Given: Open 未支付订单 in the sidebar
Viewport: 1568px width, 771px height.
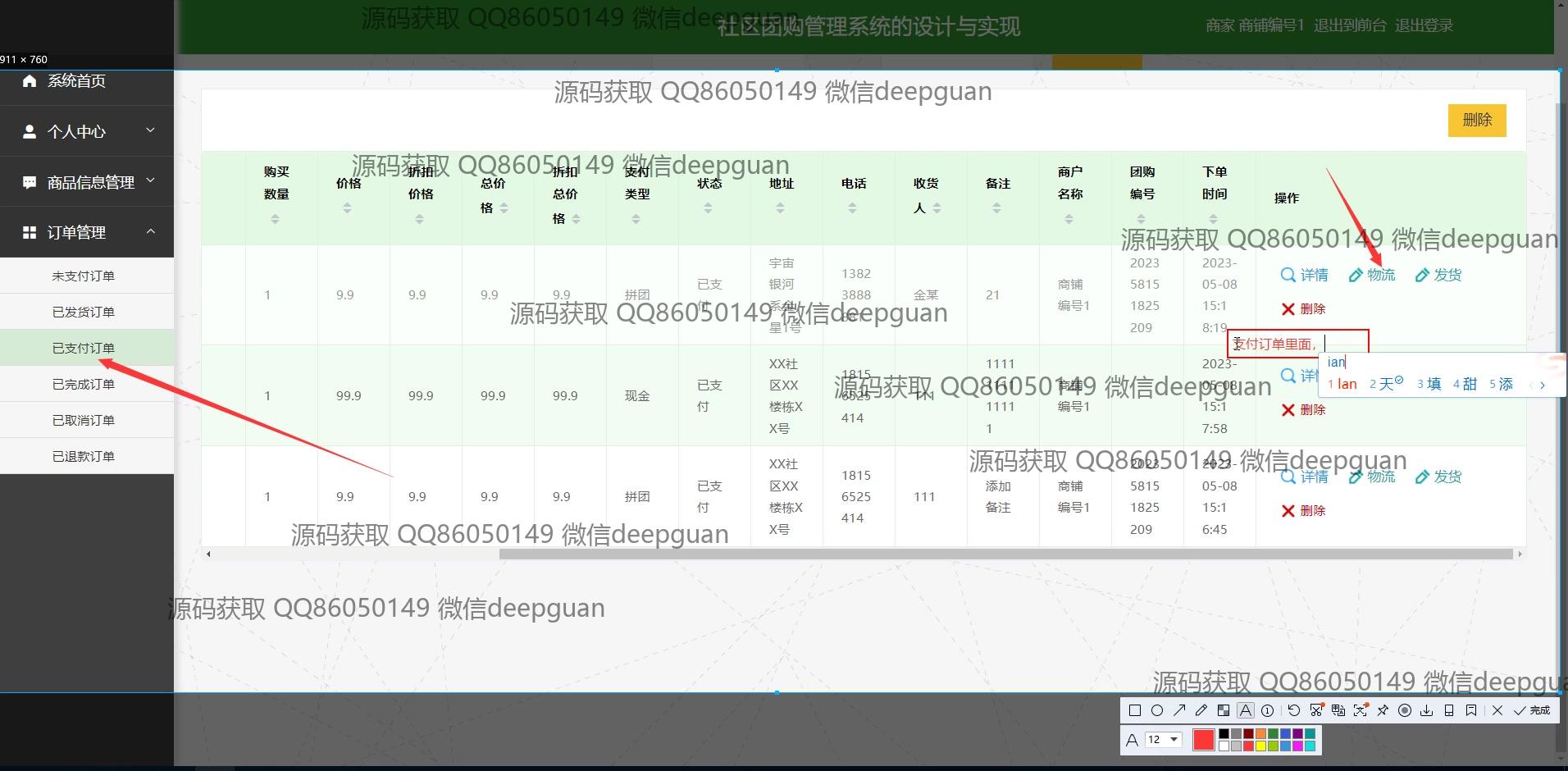Looking at the screenshot, I should [x=84, y=276].
